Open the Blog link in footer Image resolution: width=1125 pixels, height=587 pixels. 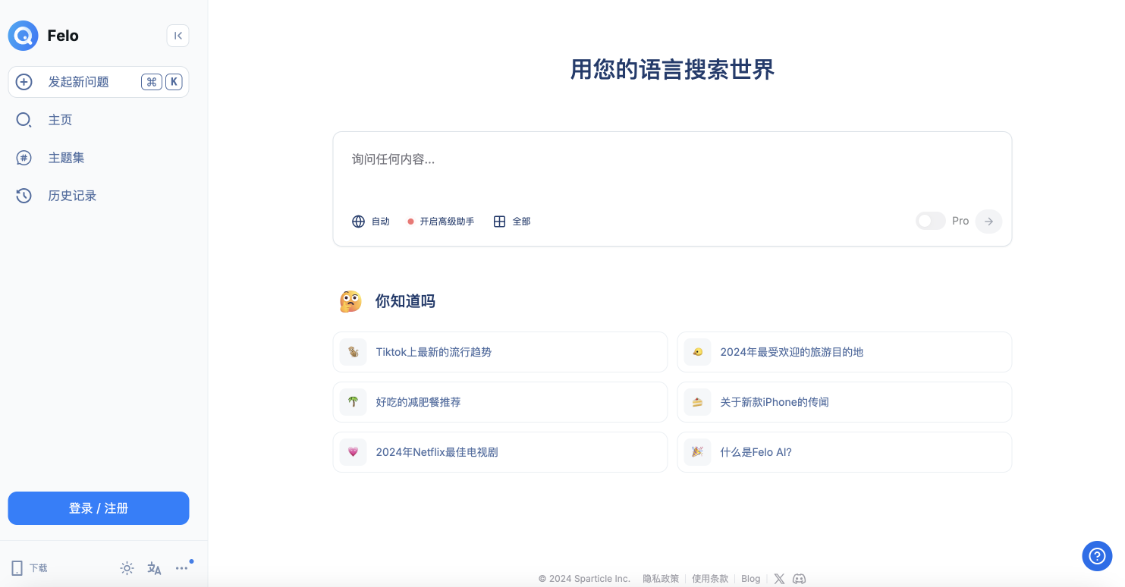coord(751,578)
